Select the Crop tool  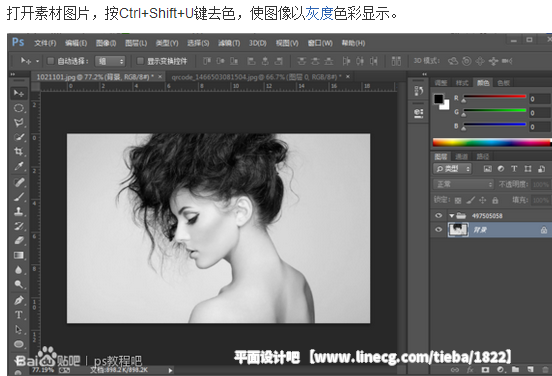coord(19,152)
